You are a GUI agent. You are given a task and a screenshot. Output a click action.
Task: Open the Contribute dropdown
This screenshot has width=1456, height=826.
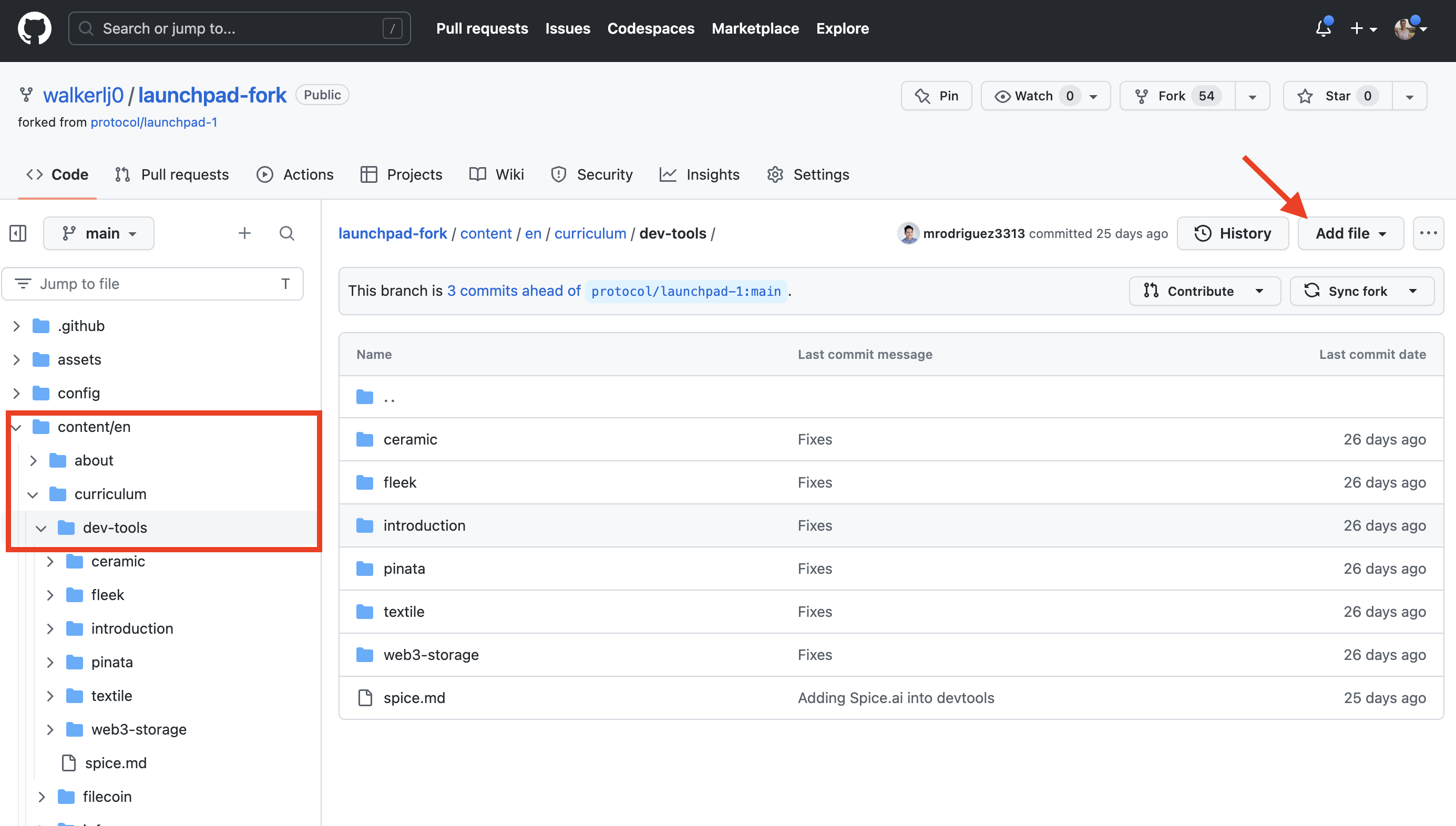1205,291
